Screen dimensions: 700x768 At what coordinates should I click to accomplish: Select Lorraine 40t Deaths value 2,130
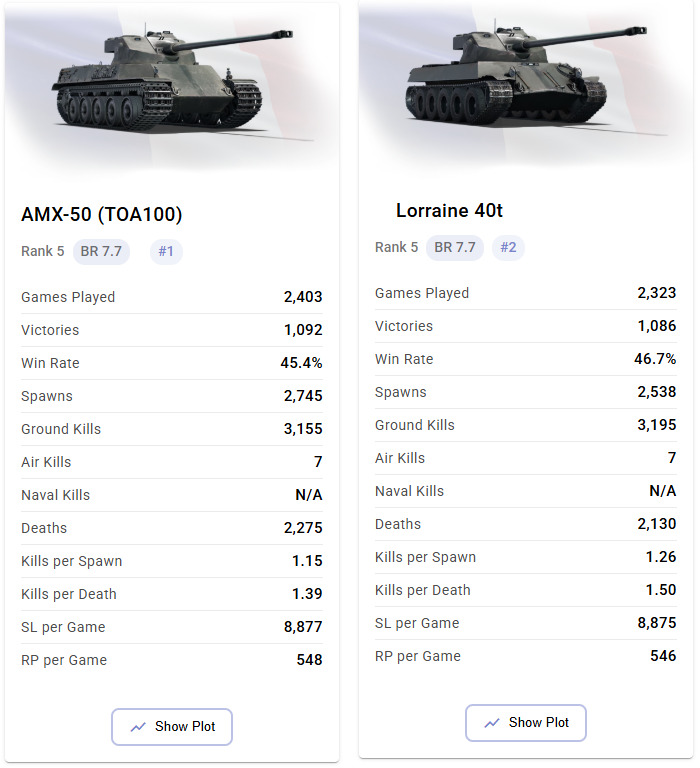pyautogui.click(x=656, y=524)
